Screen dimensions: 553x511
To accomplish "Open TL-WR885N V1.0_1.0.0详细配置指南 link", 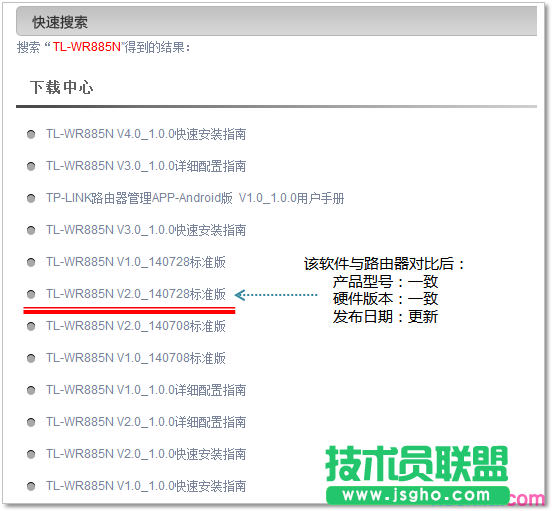I will [146, 390].
